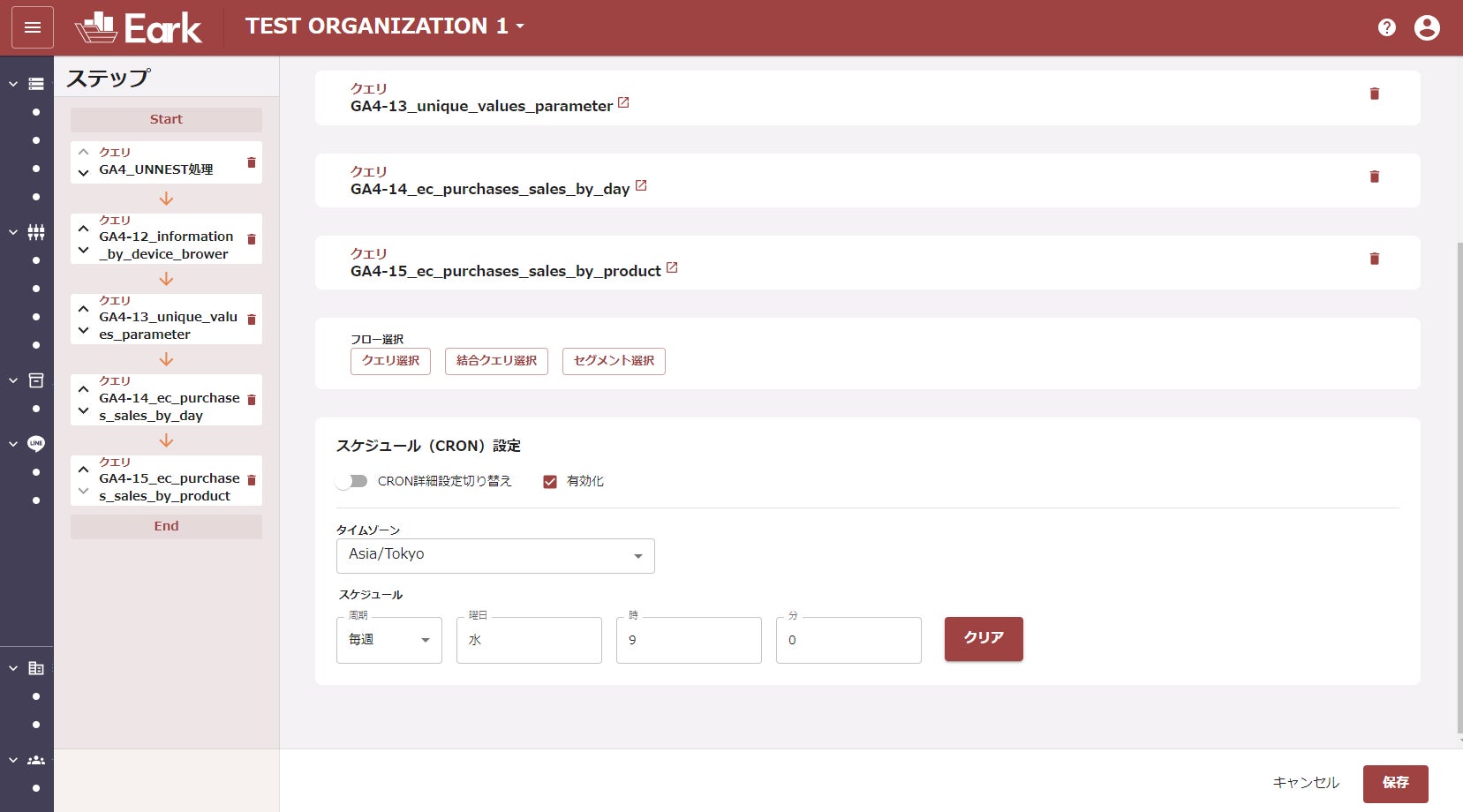The height and width of the screenshot is (812, 1463).
Task: Move GA4-13_unique_values_parameter step down
Action: pyautogui.click(x=84, y=330)
